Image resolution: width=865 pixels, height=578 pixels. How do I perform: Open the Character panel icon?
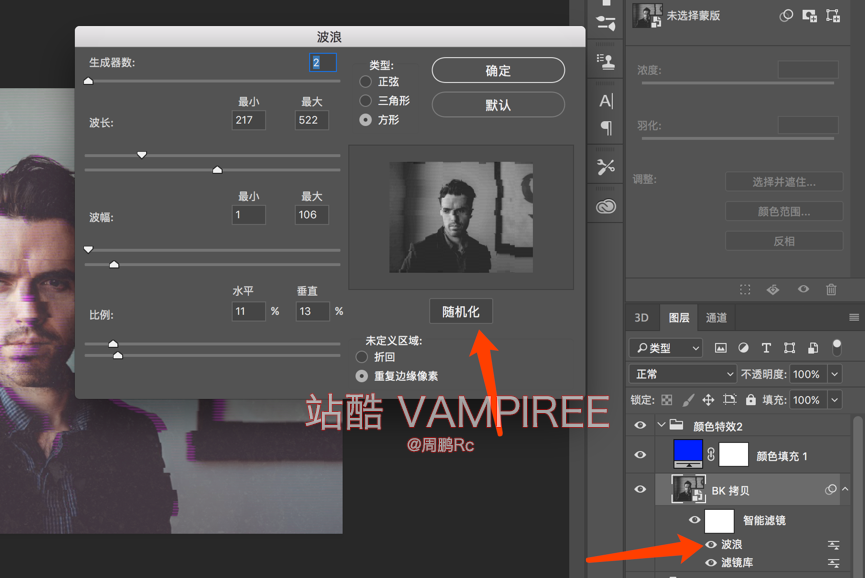(x=606, y=101)
